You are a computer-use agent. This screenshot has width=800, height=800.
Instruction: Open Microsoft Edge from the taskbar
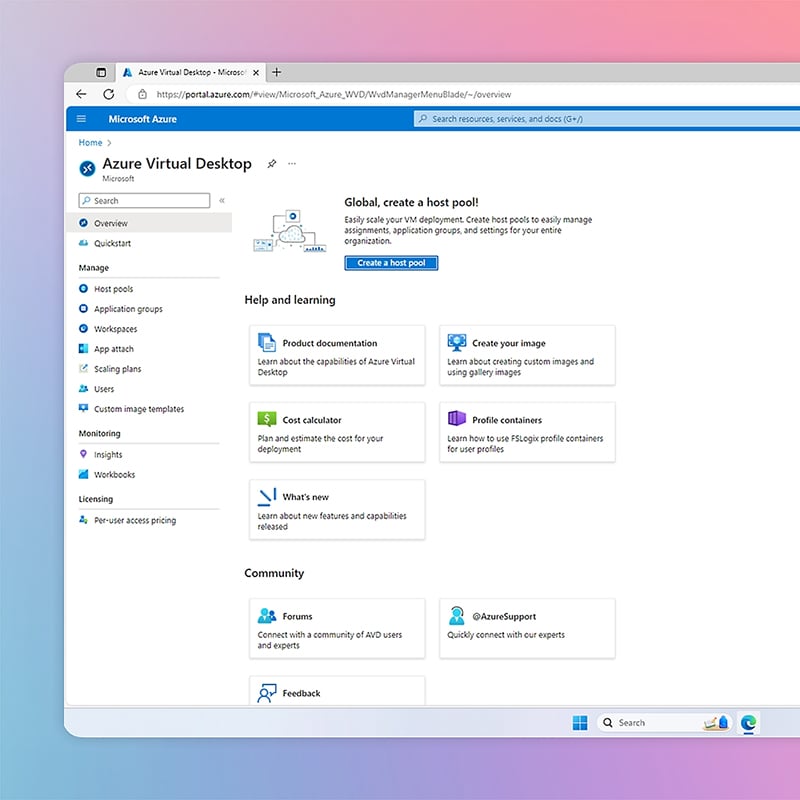[x=748, y=722]
